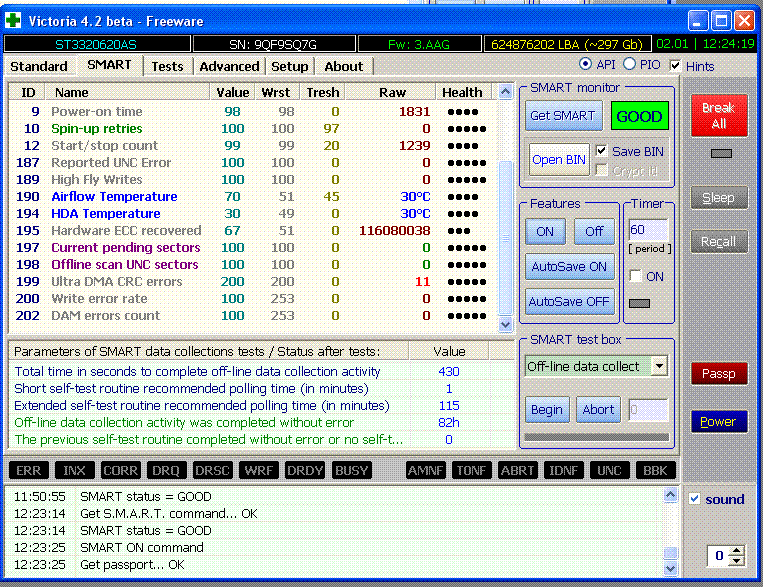Click the blue Power button

[x=719, y=422]
